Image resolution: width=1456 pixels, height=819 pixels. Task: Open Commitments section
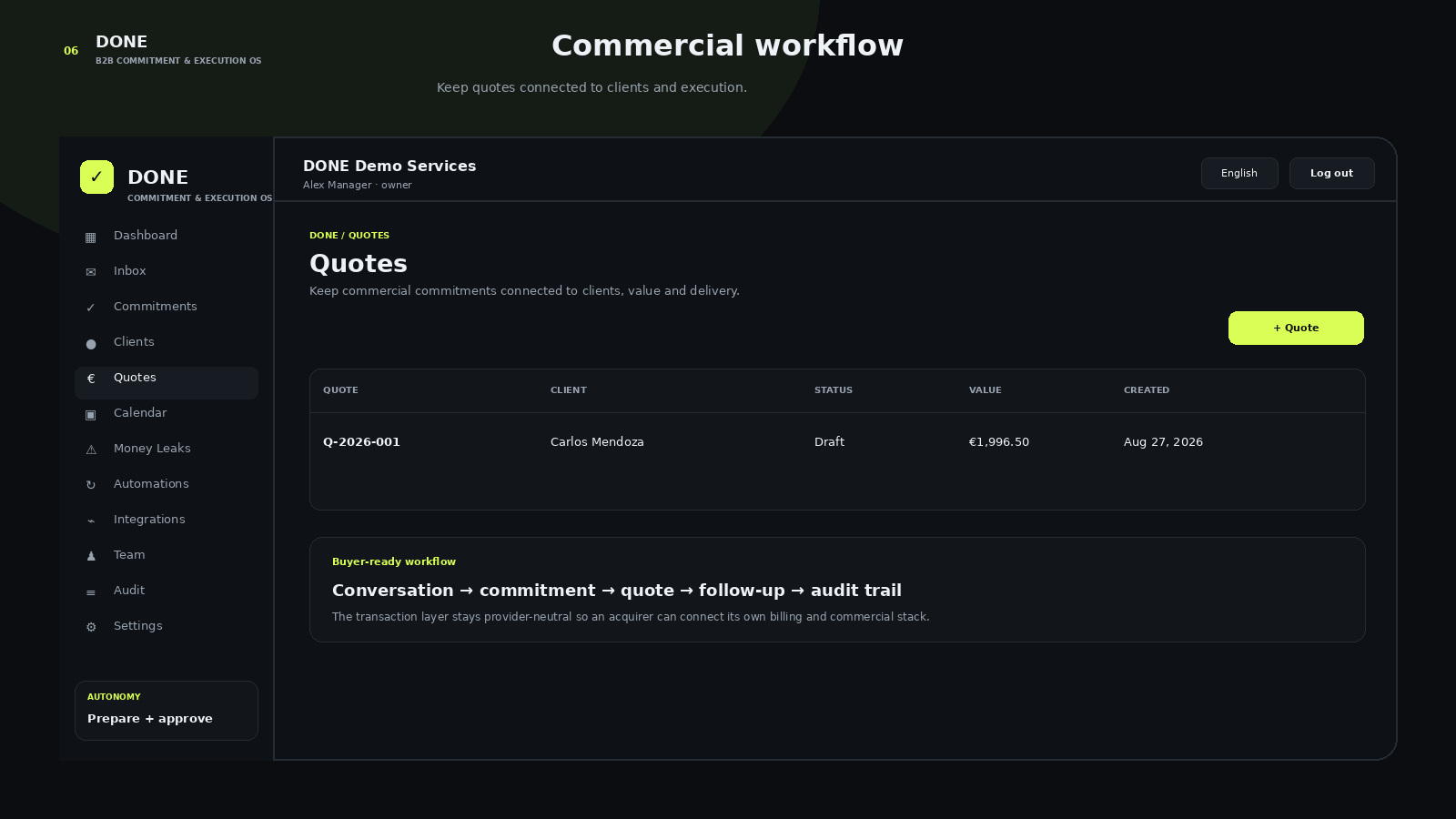pyautogui.click(x=167, y=307)
